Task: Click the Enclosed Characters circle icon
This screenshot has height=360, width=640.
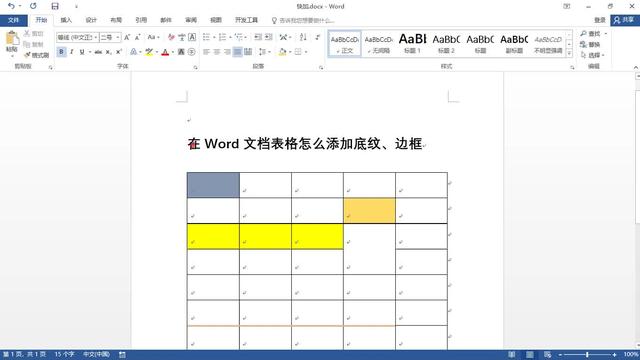Action: tap(191, 52)
